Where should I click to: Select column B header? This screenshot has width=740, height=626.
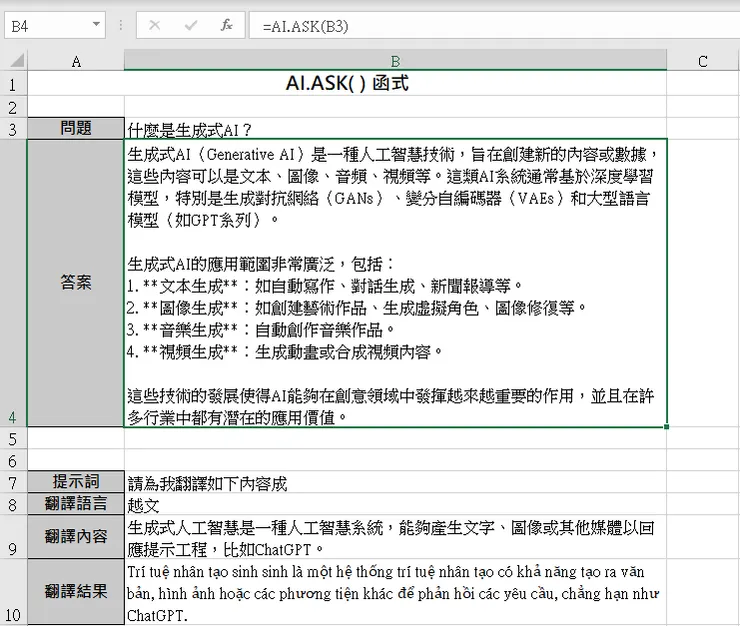(395, 61)
